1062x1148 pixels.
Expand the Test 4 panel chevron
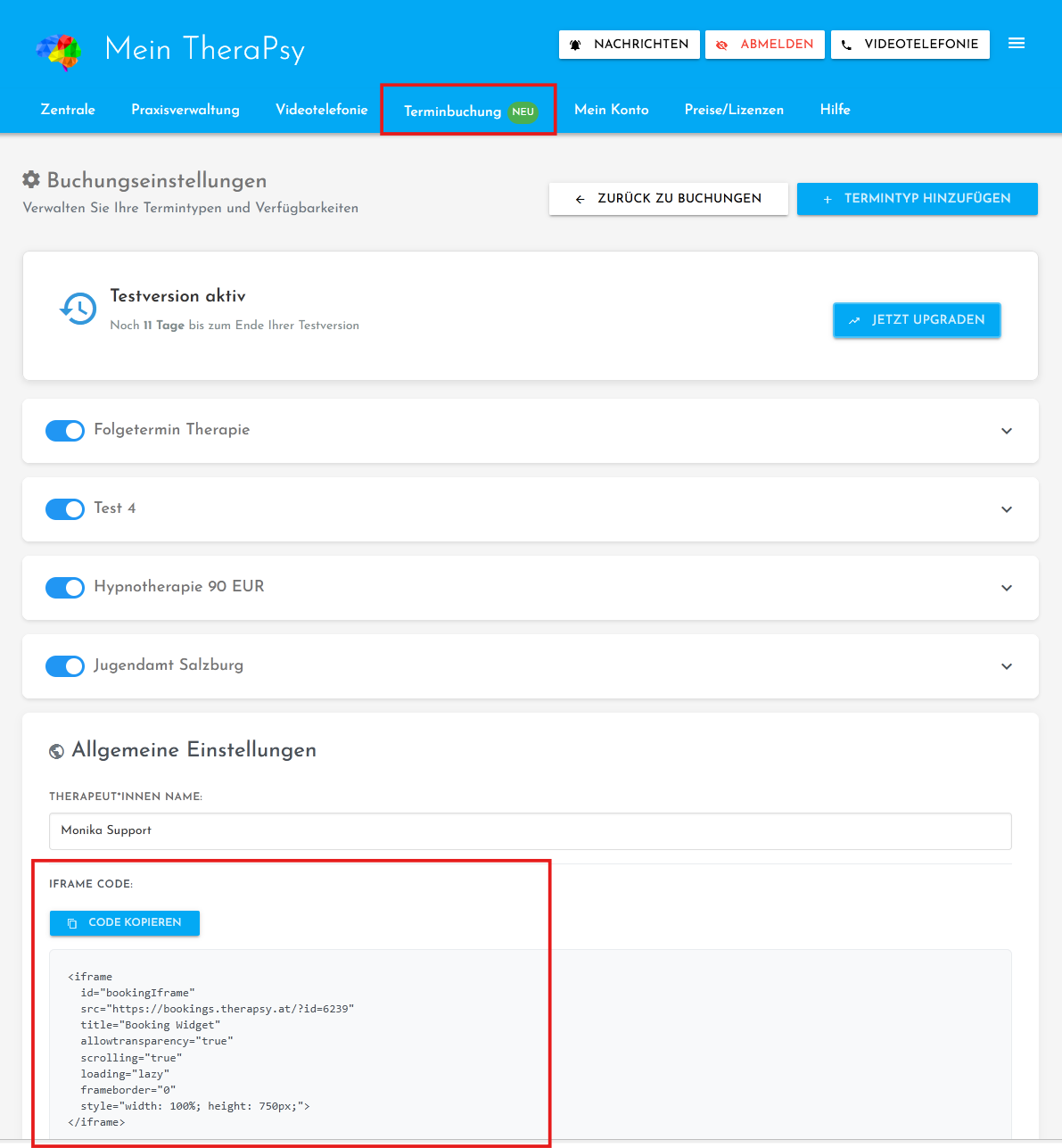[x=1007, y=509]
